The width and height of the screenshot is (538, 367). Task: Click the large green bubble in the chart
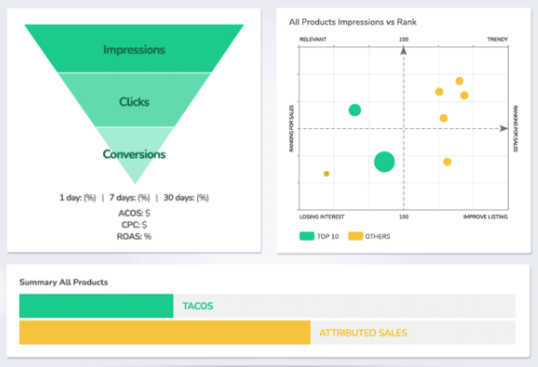384,162
